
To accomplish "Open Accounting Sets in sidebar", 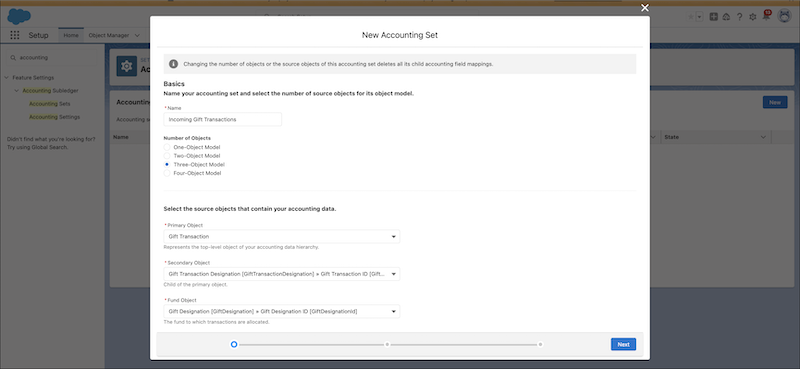I will 49,104.
